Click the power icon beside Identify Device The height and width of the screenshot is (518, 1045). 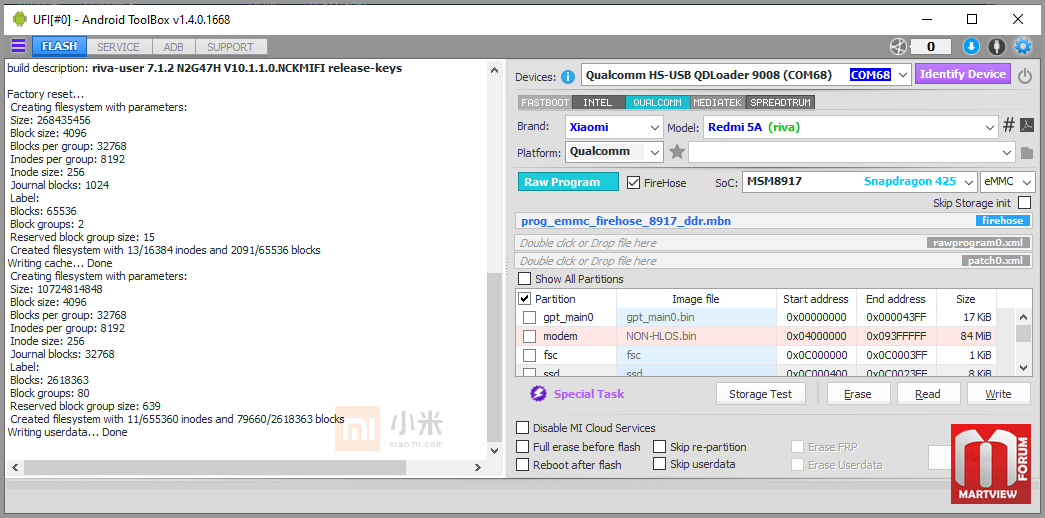1024,76
